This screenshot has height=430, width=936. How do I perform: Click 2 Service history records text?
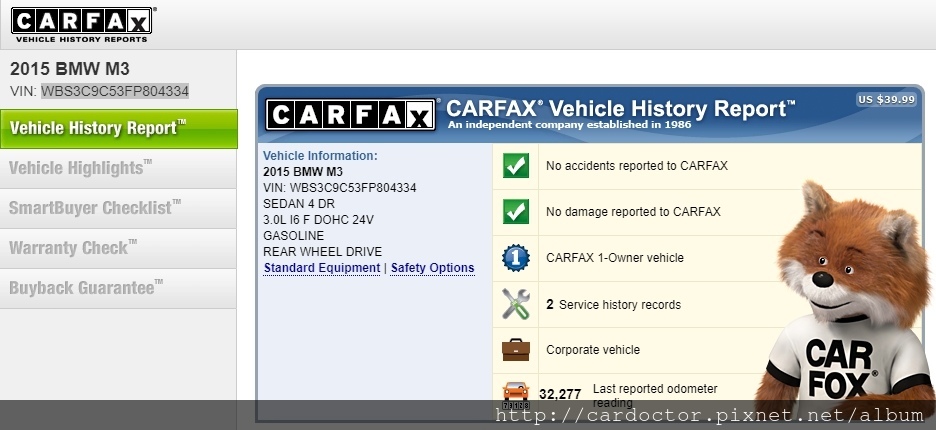tap(614, 305)
